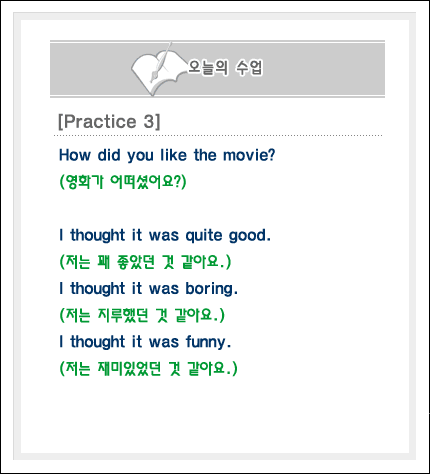
Task: Click the sentence How did you like the movie?
Action: (x=167, y=155)
